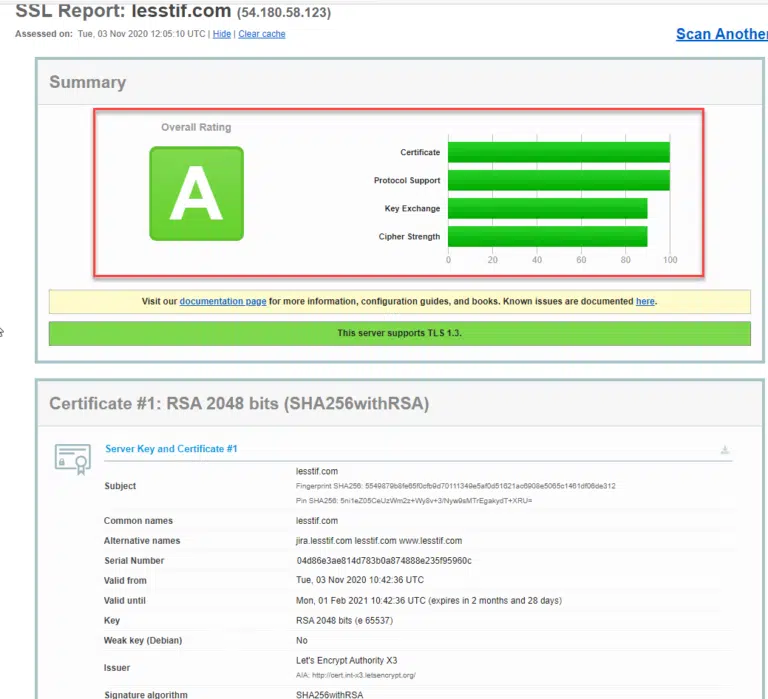
Task: Click the certificate serial number value
Action: click(x=383, y=561)
